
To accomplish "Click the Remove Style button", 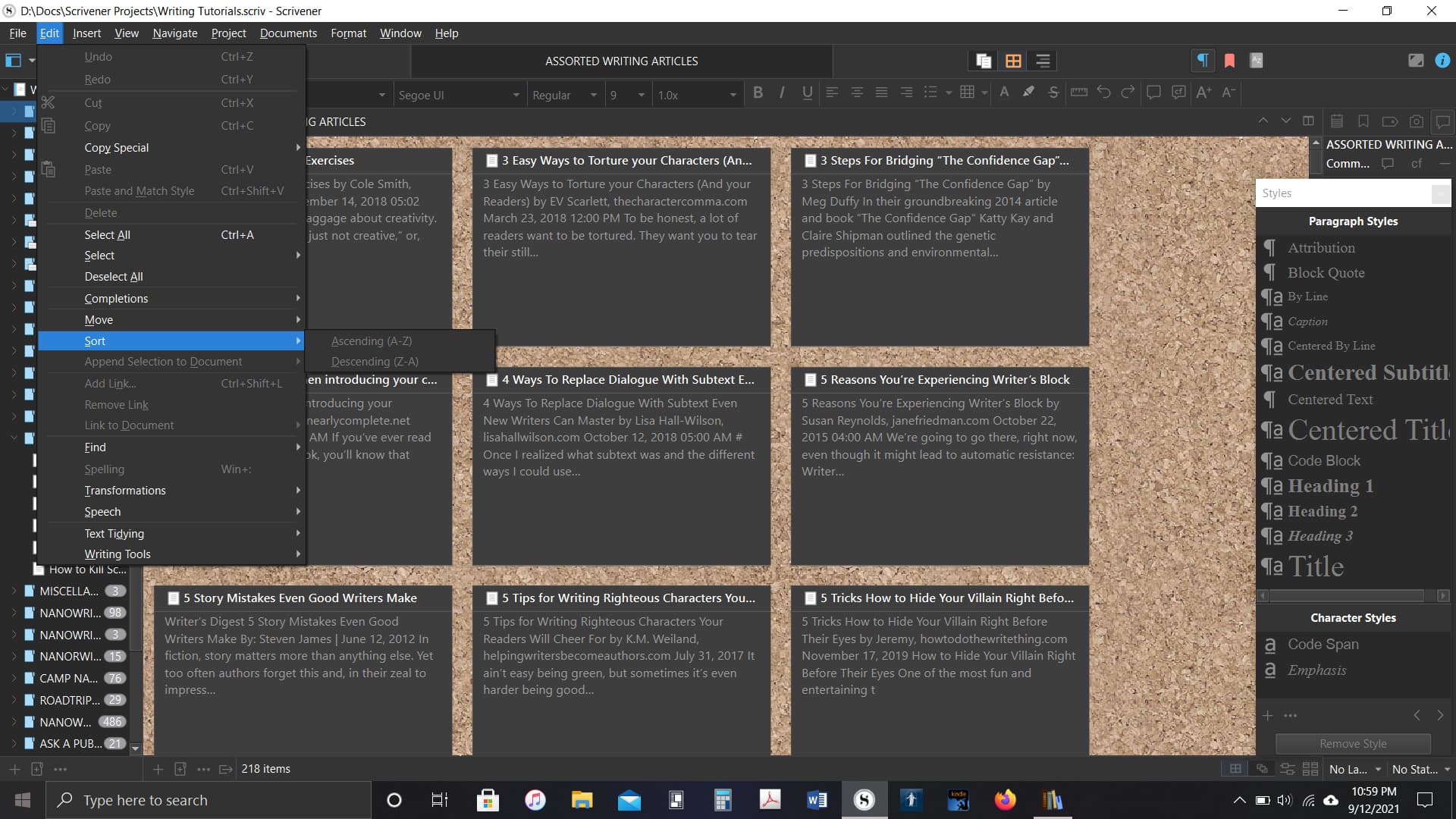I will click(1353, 744).
